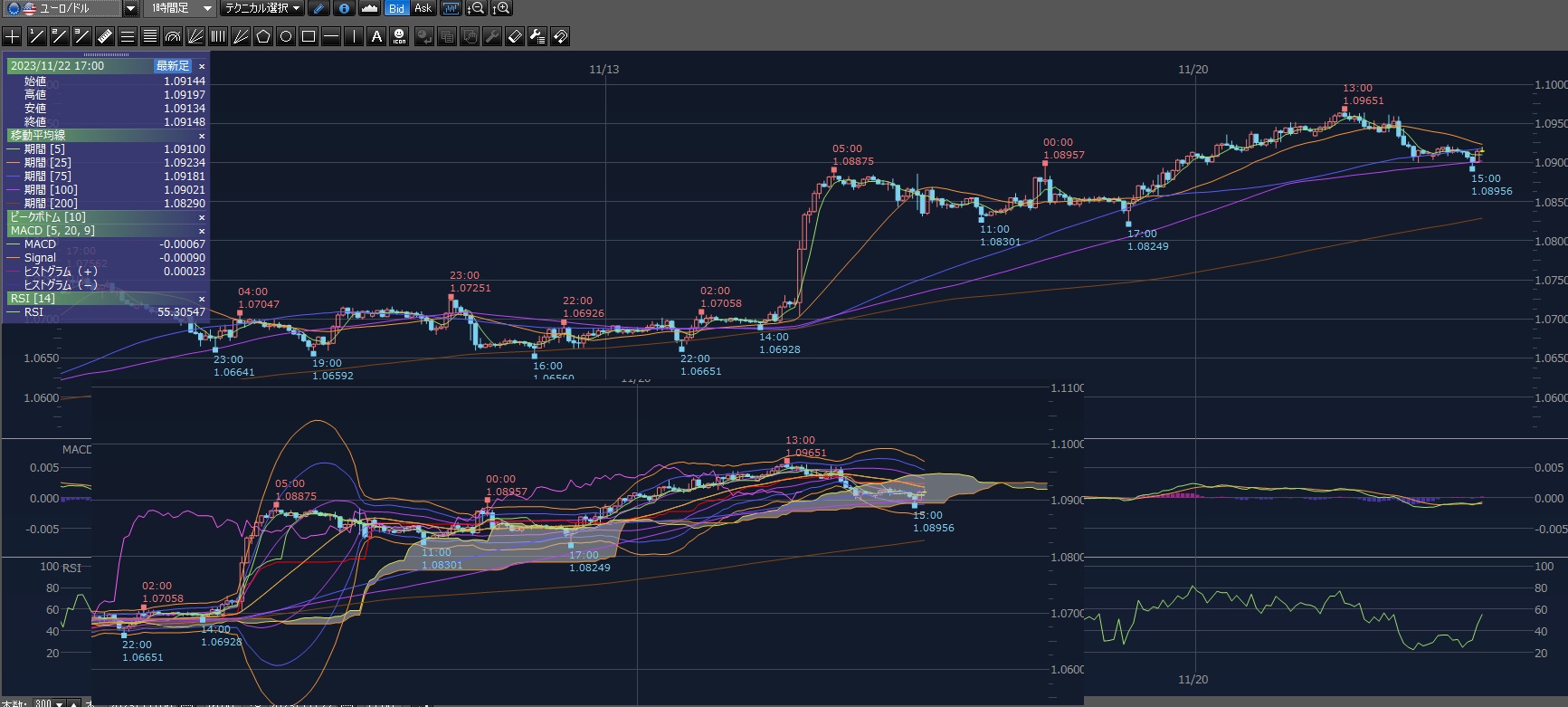1568x707 pixels.
Task: Choose the rectangle drawing tool
Action: click(309, 36)
